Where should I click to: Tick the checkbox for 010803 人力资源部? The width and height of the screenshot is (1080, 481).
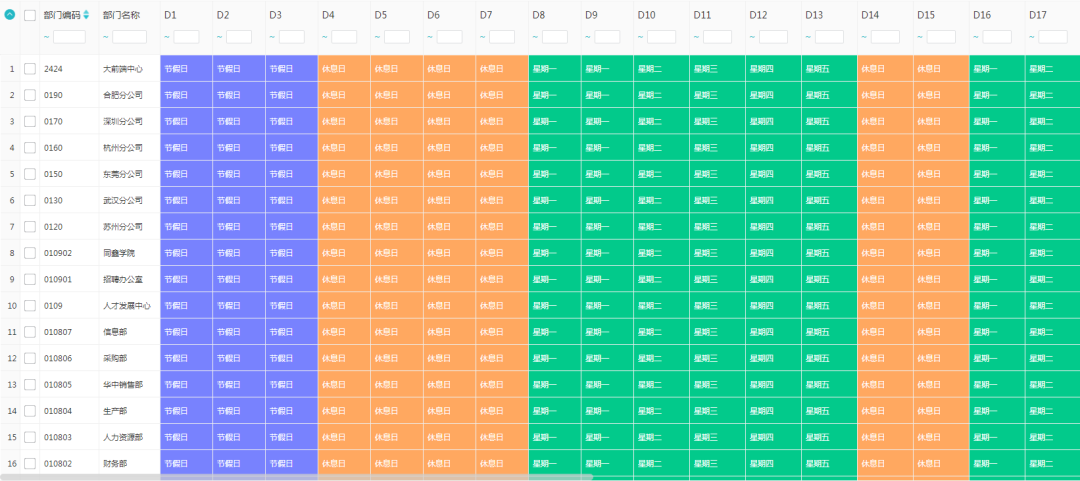point(30,437)
